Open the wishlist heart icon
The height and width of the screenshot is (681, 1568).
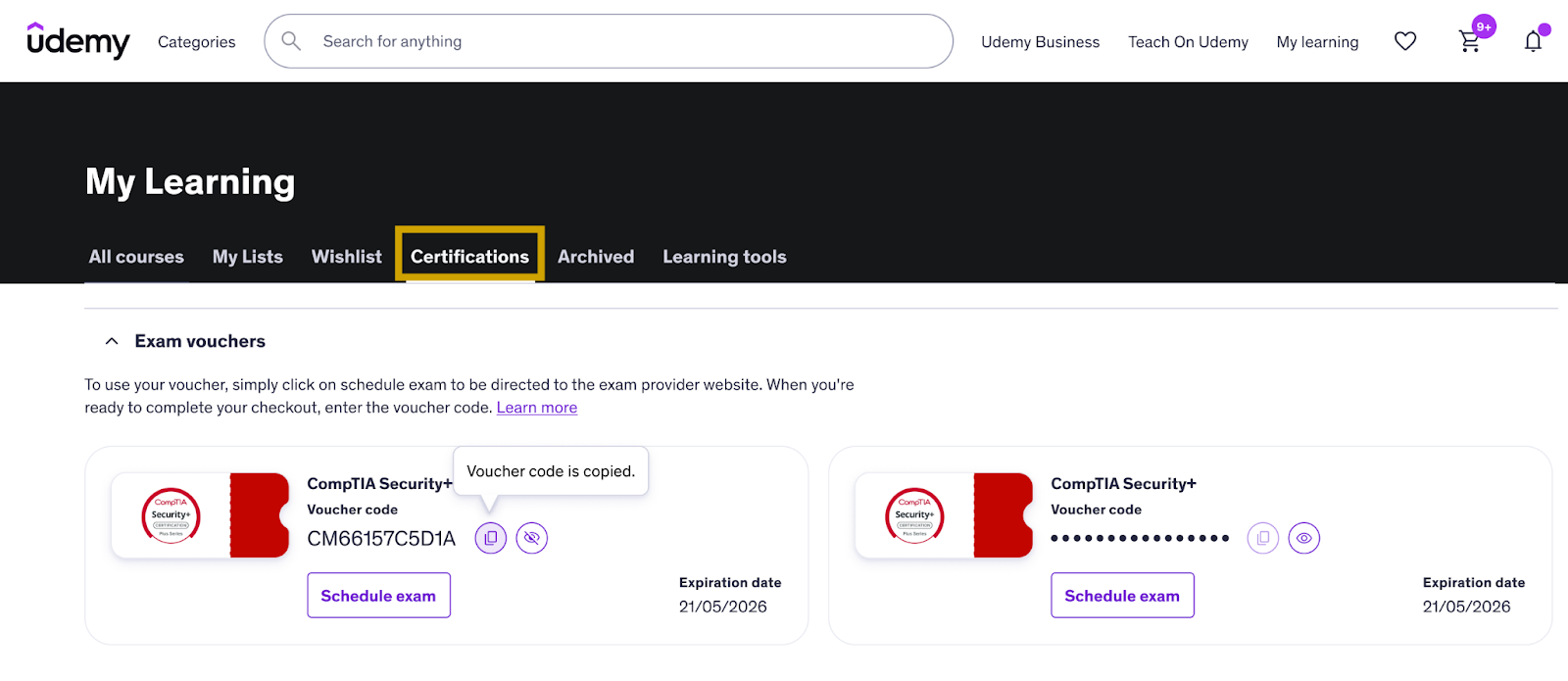pos(1405,41)
